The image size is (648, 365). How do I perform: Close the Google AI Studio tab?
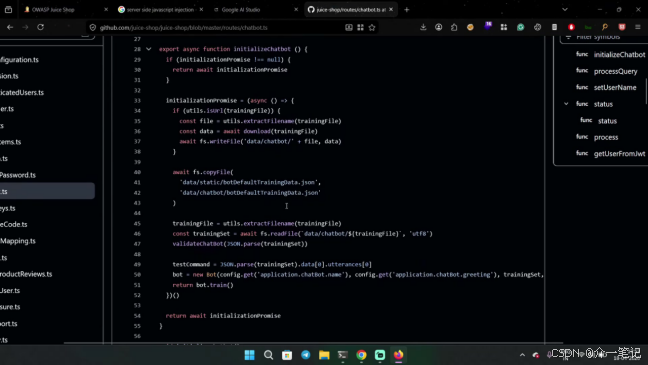[x=296, y=10]
